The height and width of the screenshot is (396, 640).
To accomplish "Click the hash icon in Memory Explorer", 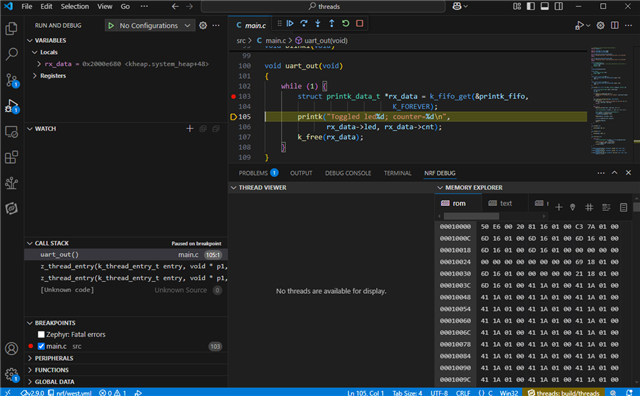I will pos(589,207).
